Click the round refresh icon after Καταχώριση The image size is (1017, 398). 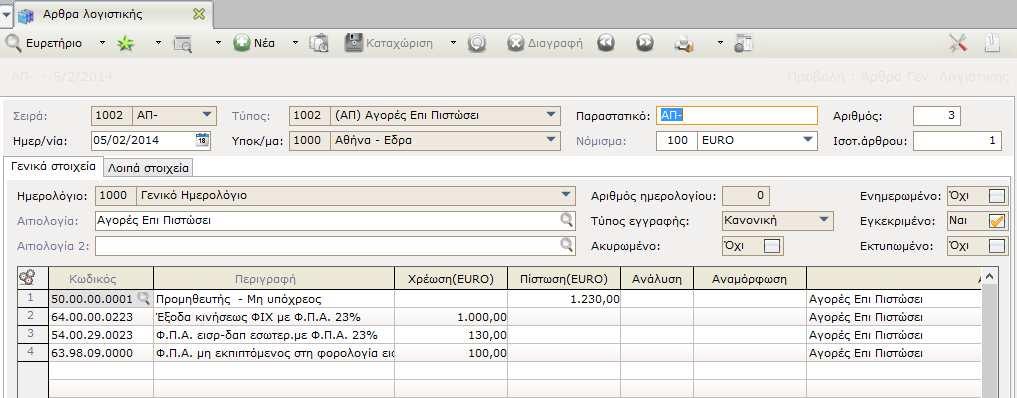[477, 43]
